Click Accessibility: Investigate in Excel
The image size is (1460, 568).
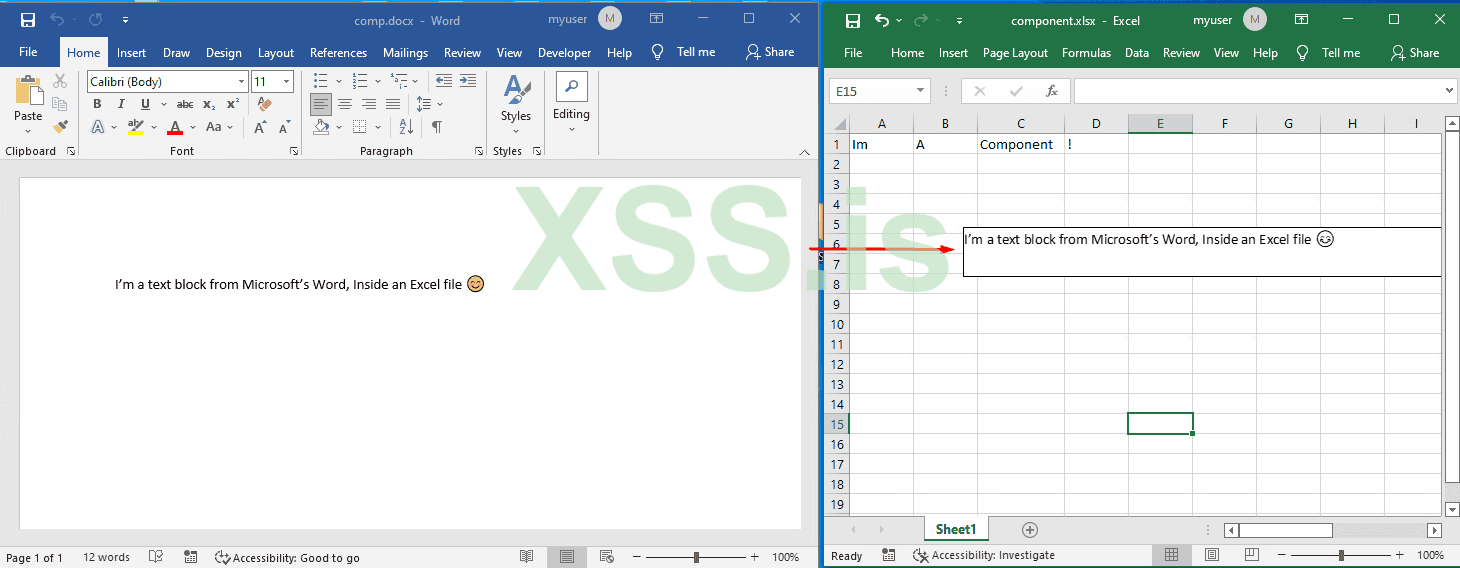point(984,555)
